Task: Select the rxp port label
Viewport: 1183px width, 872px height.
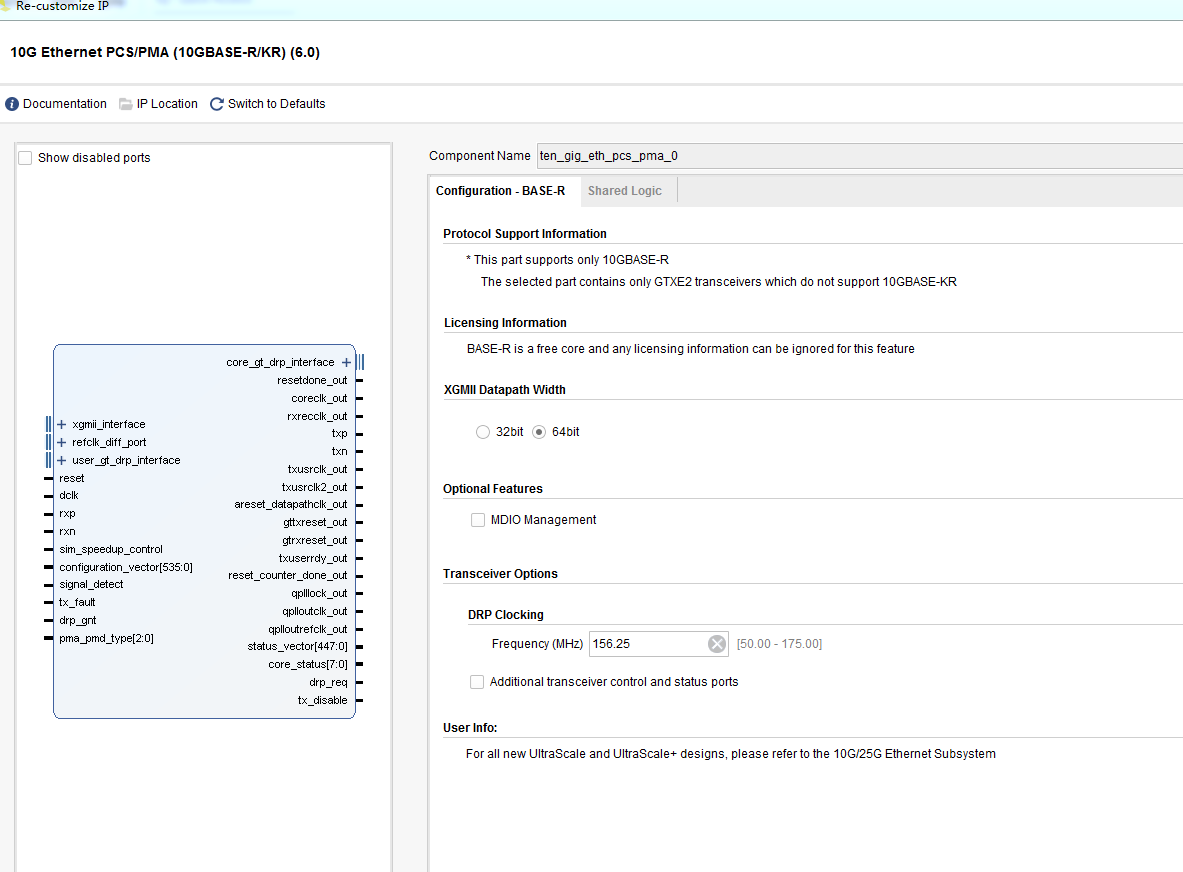Action: (67, 514)
